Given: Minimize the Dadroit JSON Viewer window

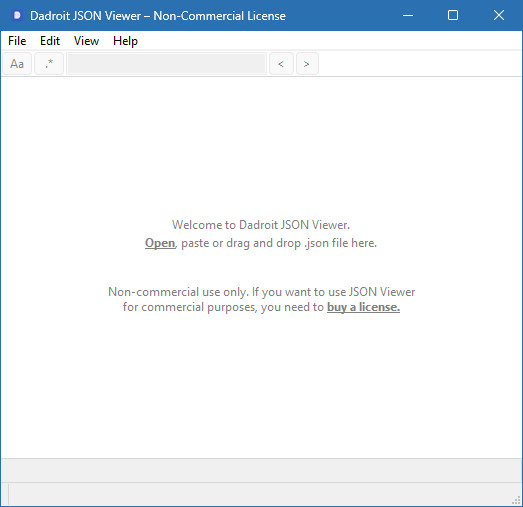Looking at the screenshot, I should click(408, 15).
